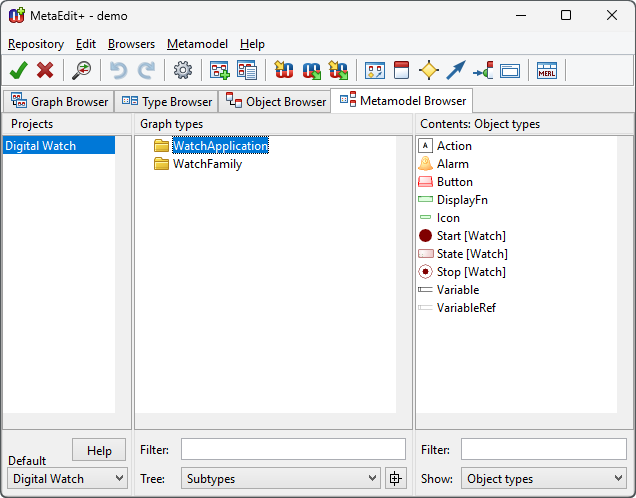Click the red Abandon X icon
This screenshot has height=498, width=636.
[x=45, y=70]
